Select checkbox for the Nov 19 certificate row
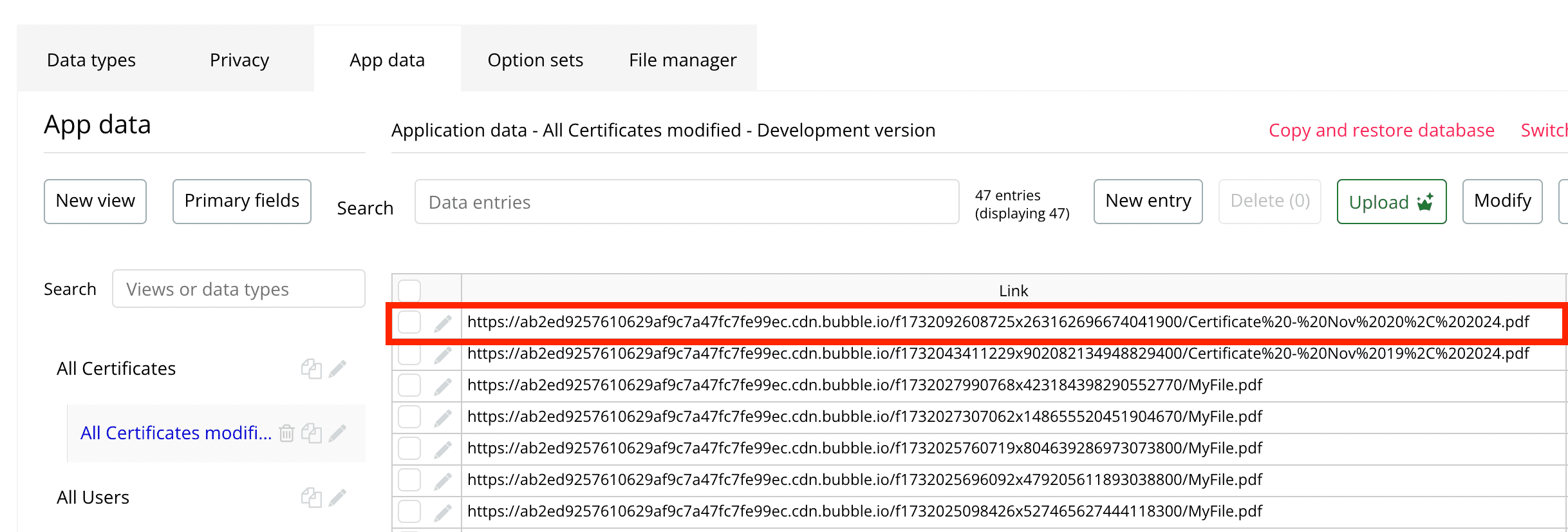This screenshot has width=1568, height=532. (409, 354)
